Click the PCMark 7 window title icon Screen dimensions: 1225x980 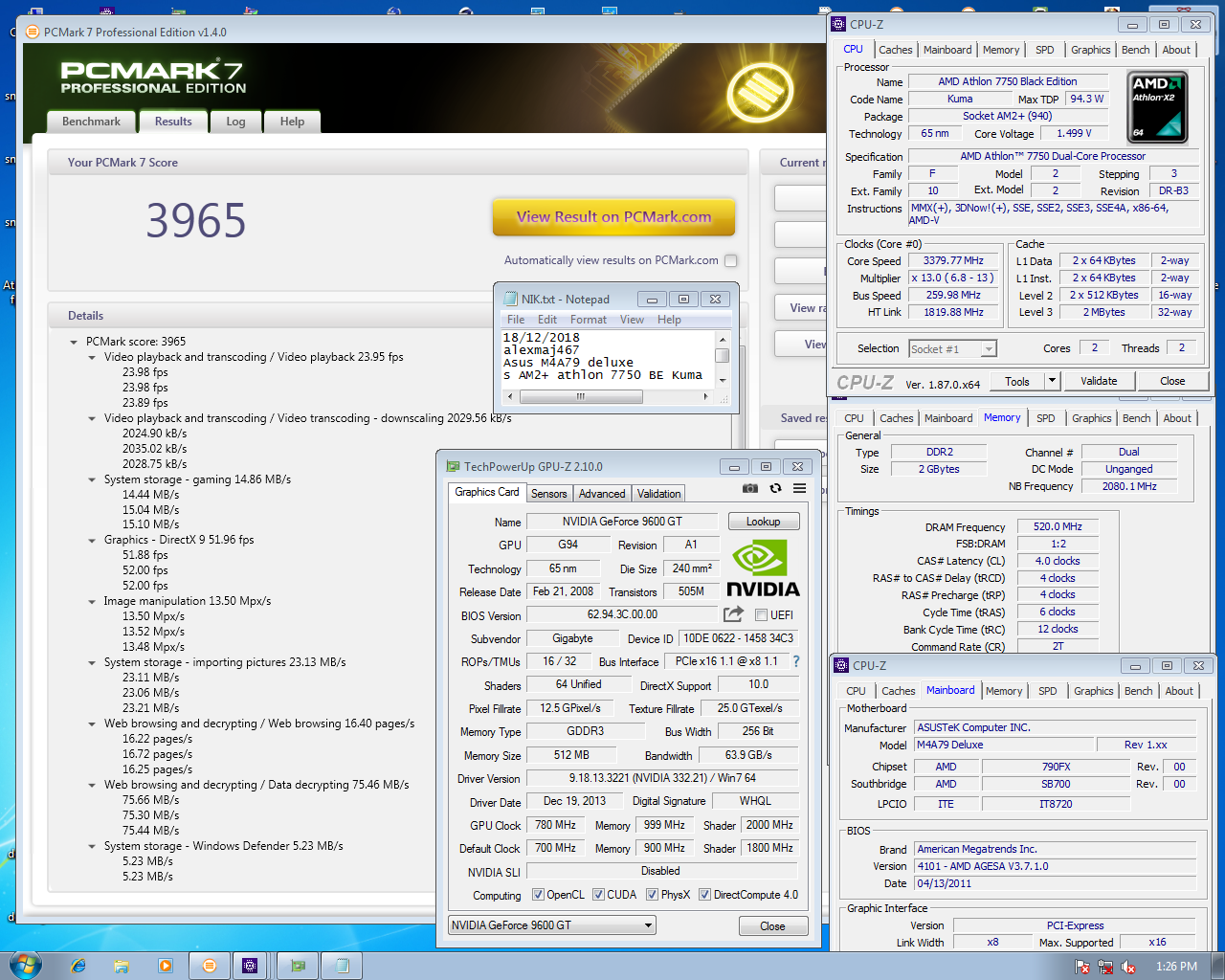coord(33,32)
